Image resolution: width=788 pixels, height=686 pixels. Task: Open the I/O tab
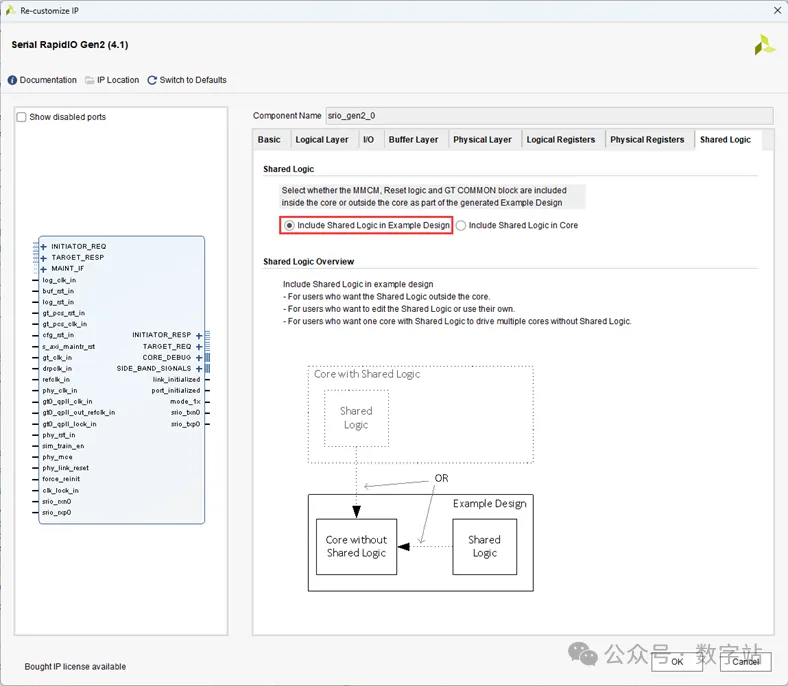click(368, 140)
